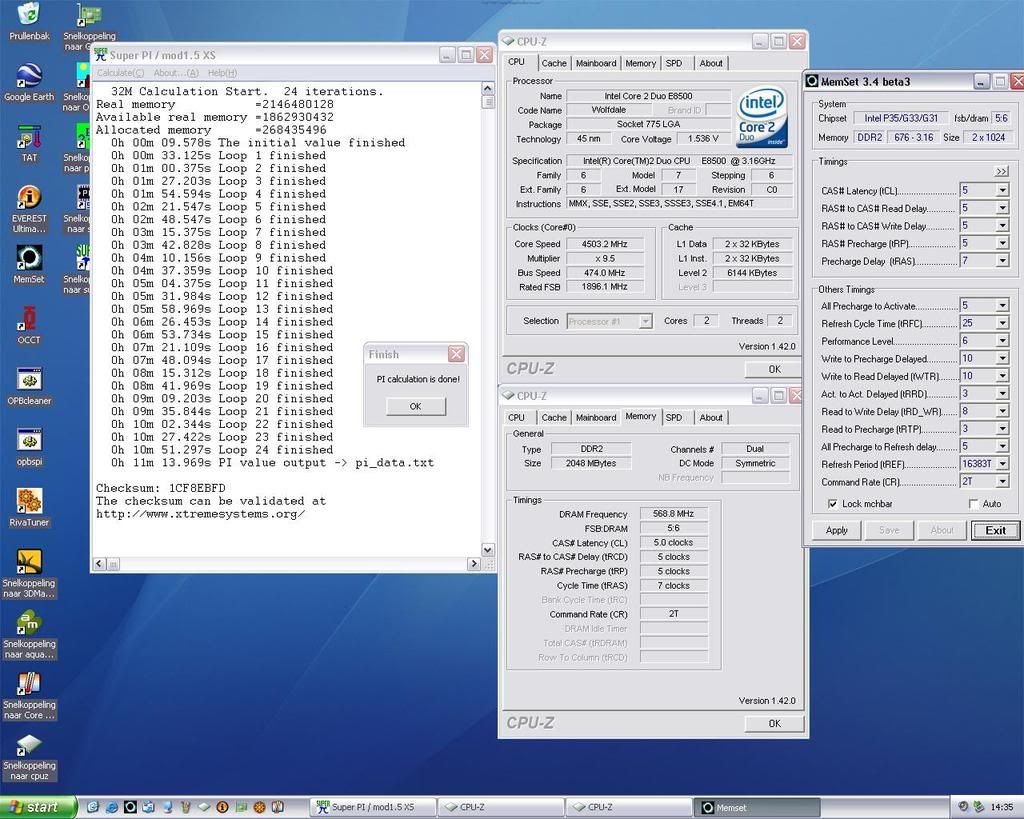Open the CAS# Latency (tCL) dropdown
The height and width of the screenshot is (819, 1024).
coord(1002,190)
